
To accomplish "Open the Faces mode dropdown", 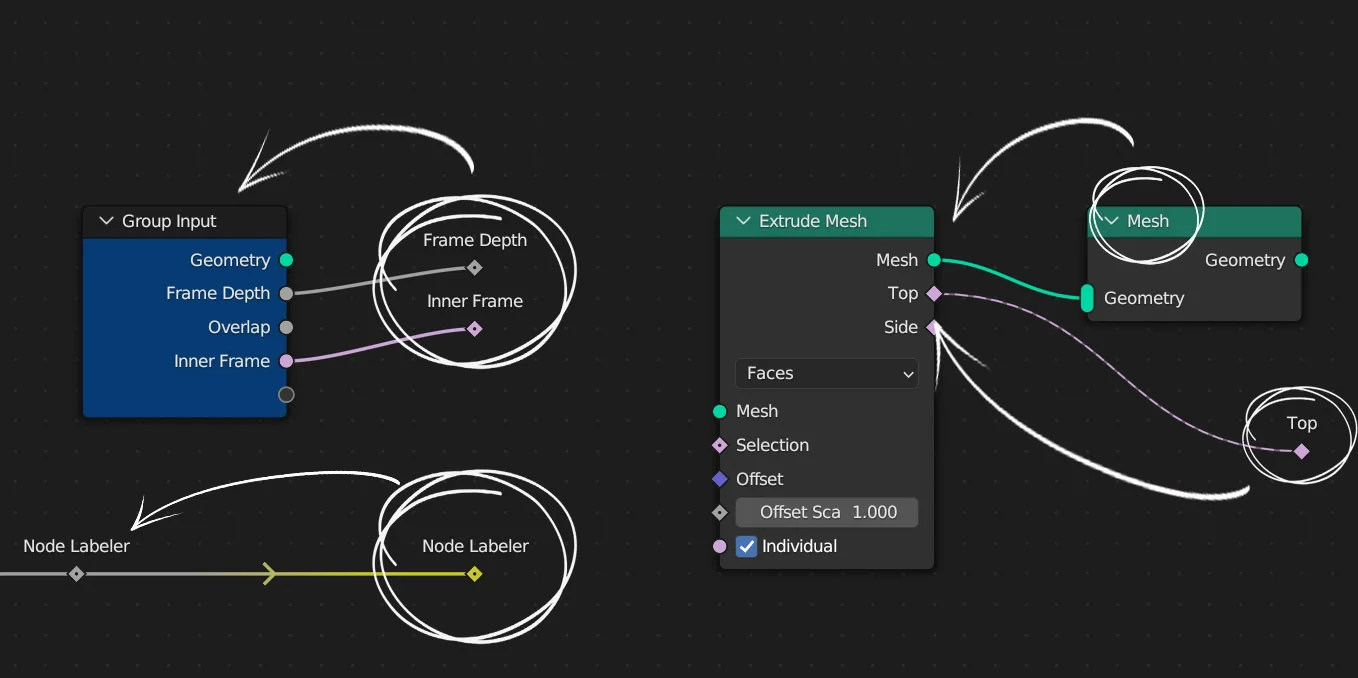I will pyautogui.click(x=827, y=373).
